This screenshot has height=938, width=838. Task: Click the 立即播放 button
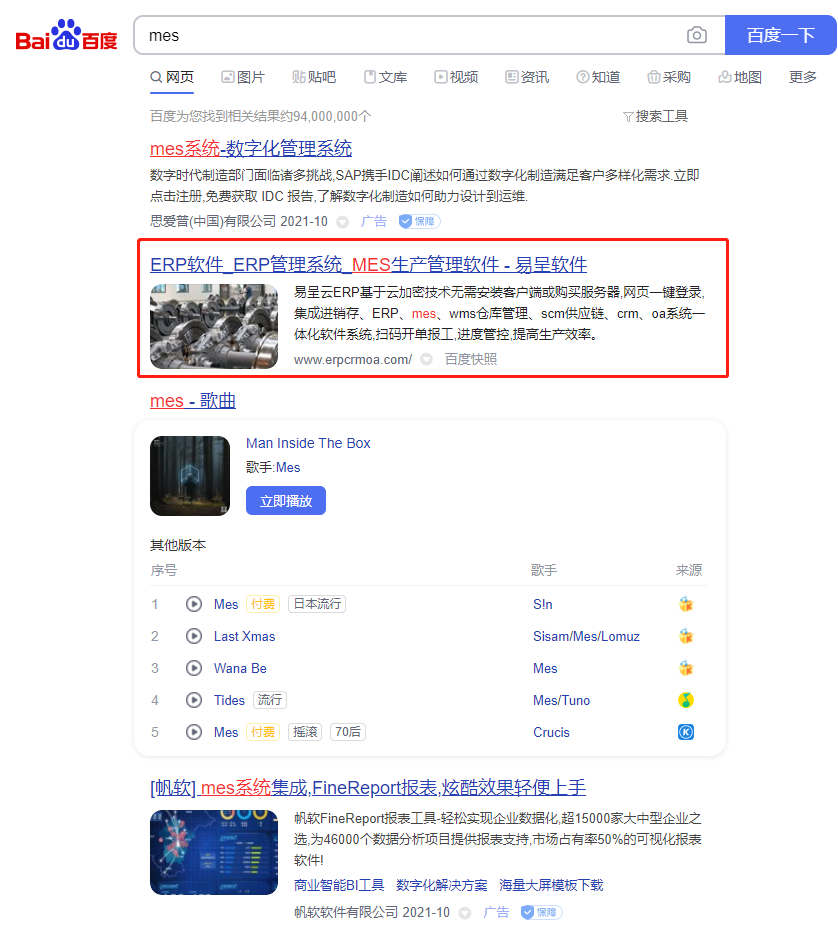tap(286, 501)
